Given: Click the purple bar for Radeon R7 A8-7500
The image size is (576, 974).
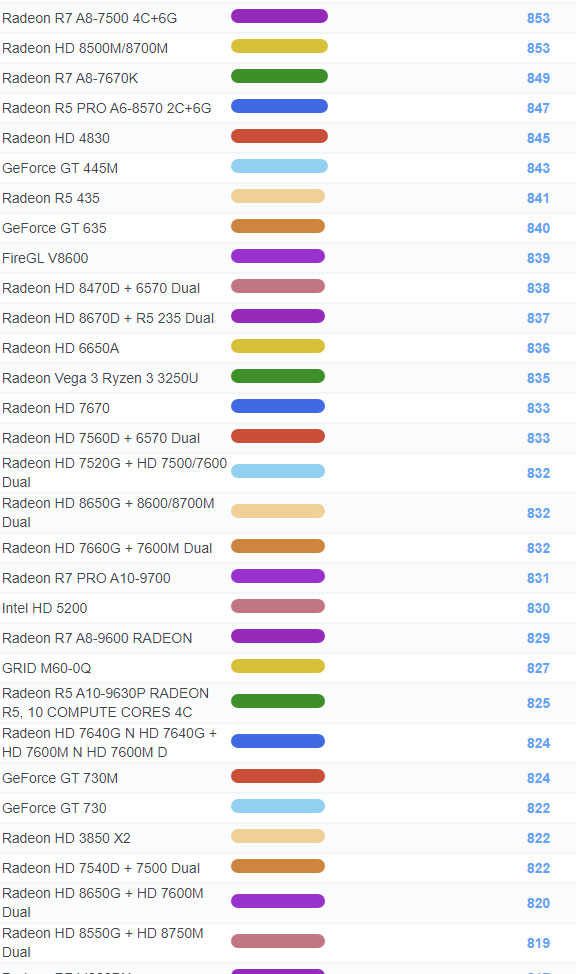Looking at the screenshot, I should (x=280, y=16).
